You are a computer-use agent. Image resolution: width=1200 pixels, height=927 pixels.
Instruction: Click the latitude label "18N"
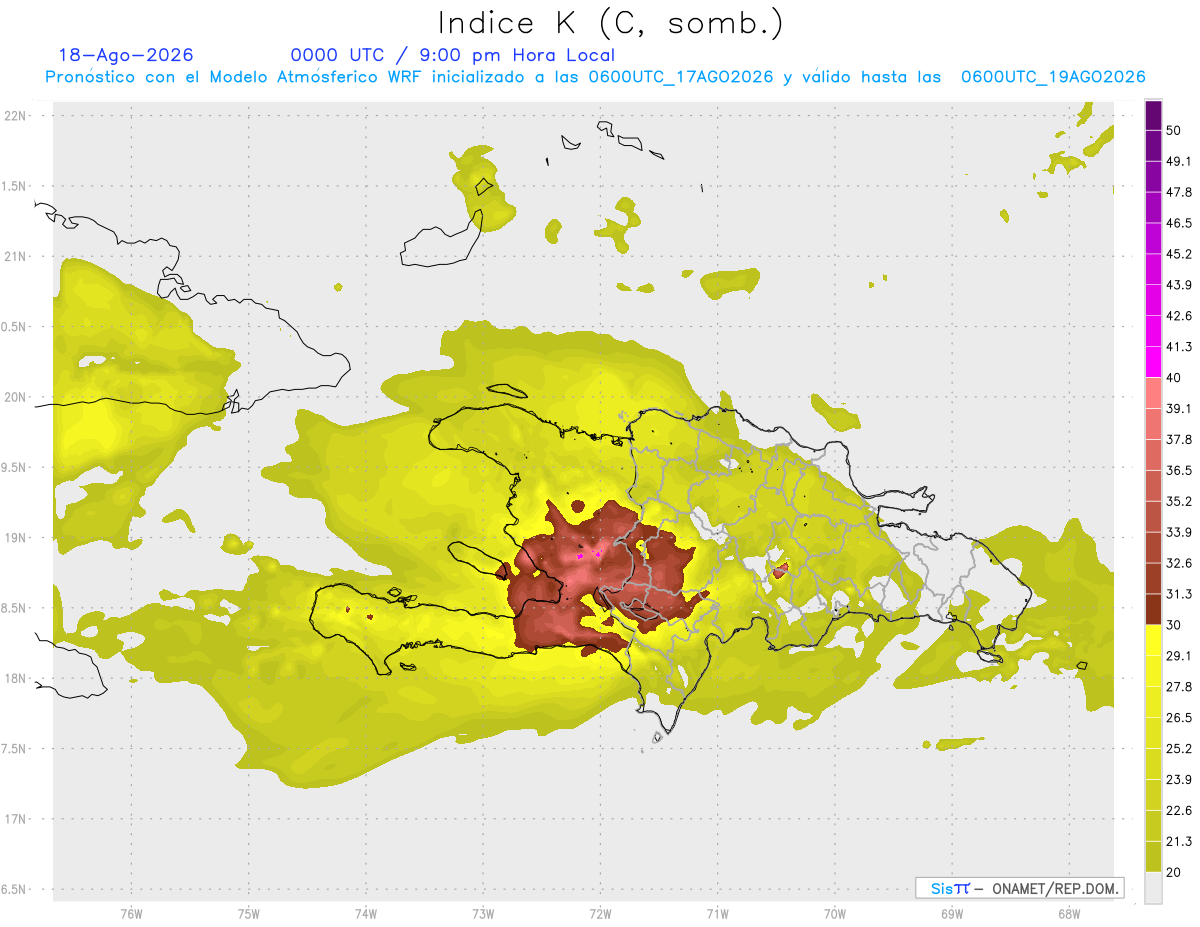coord(15,679)
